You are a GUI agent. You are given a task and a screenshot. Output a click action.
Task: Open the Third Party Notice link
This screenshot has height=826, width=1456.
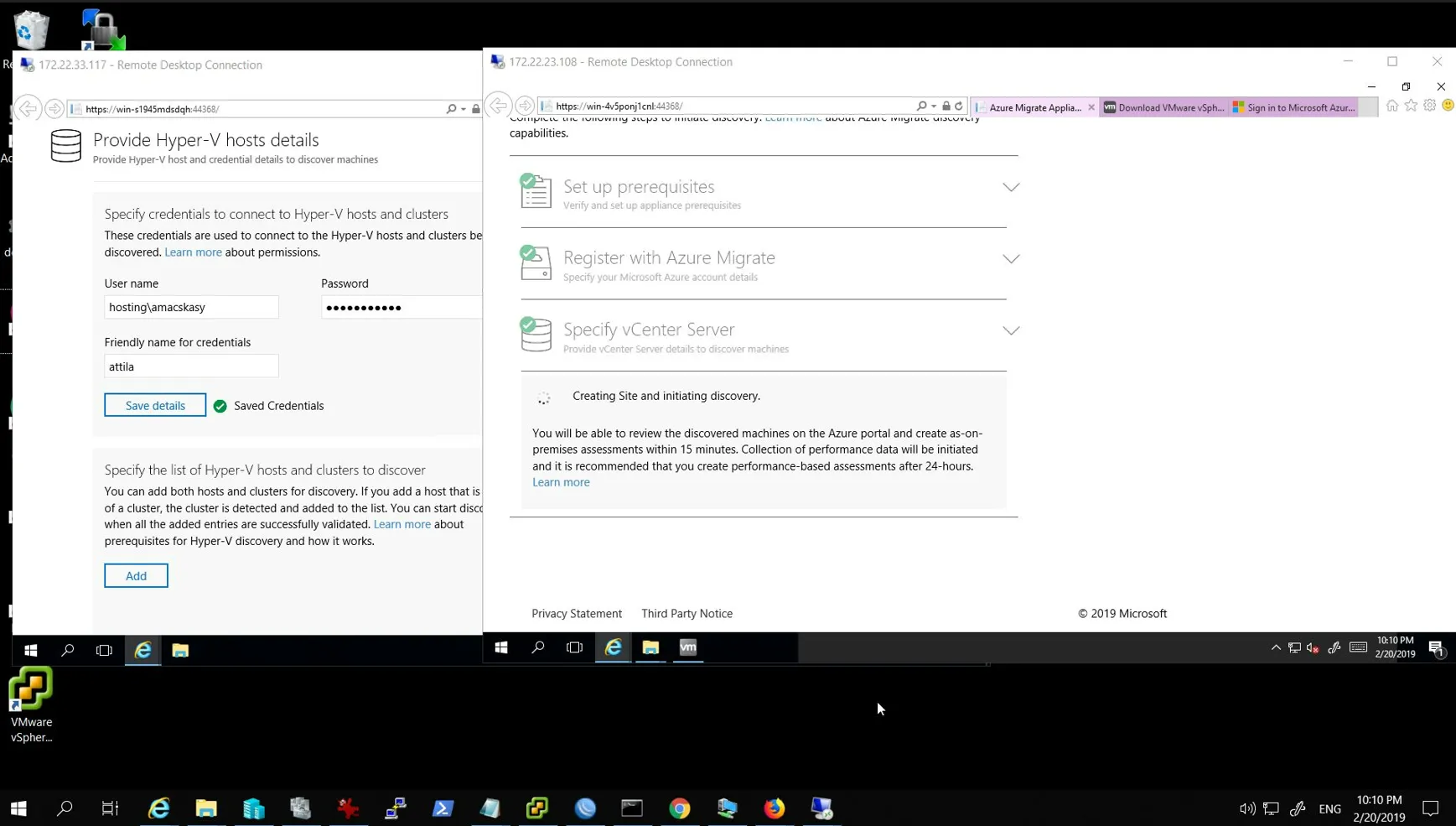pos(687,614)
